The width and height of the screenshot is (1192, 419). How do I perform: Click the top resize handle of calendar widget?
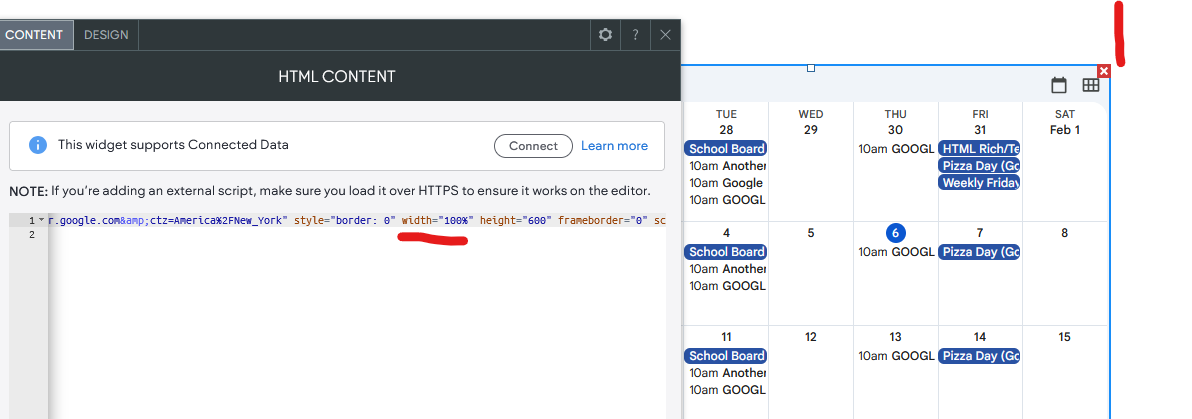click(x=811, y=68)
